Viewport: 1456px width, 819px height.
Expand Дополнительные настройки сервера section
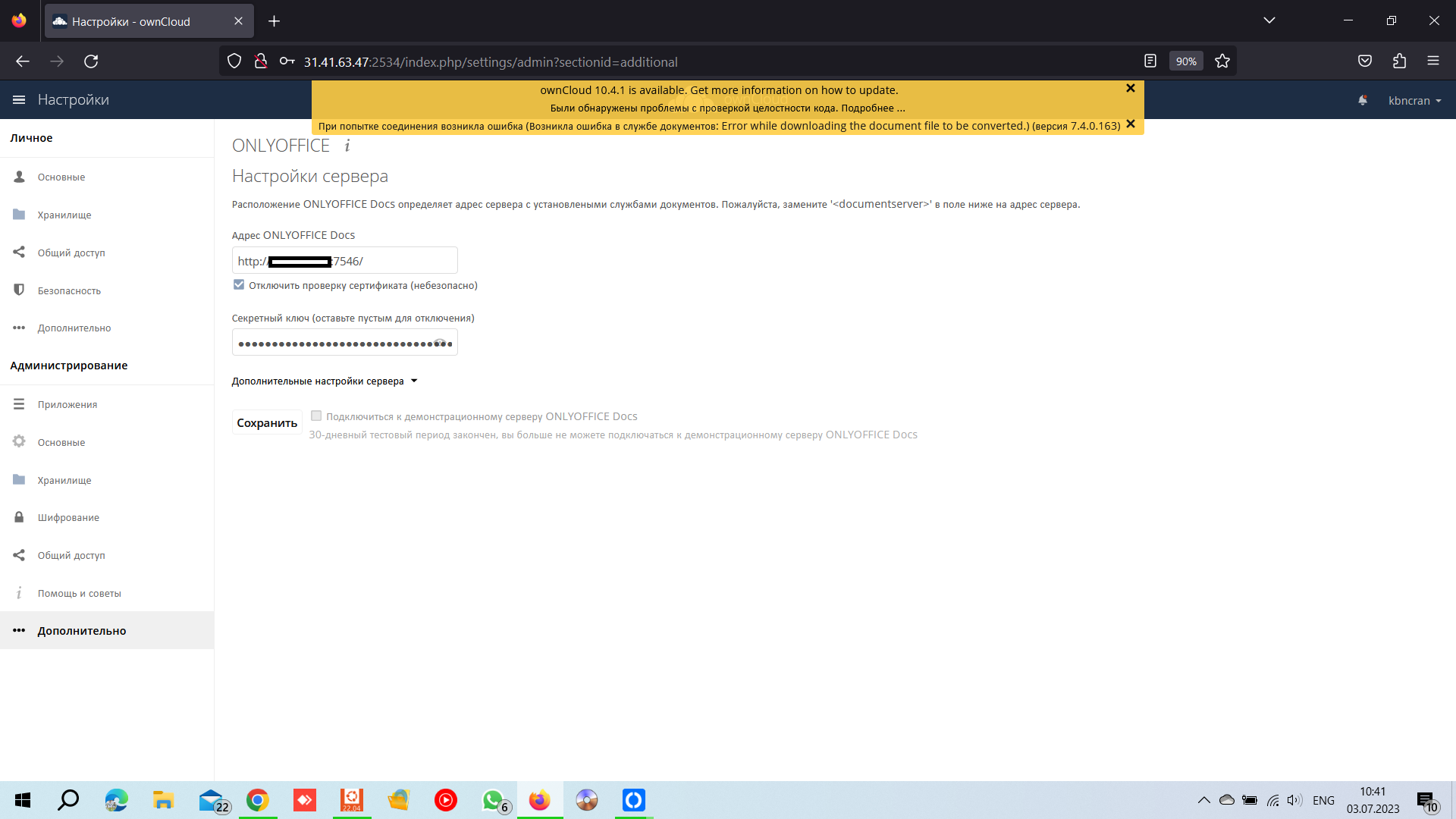click(x=325, y=381)
